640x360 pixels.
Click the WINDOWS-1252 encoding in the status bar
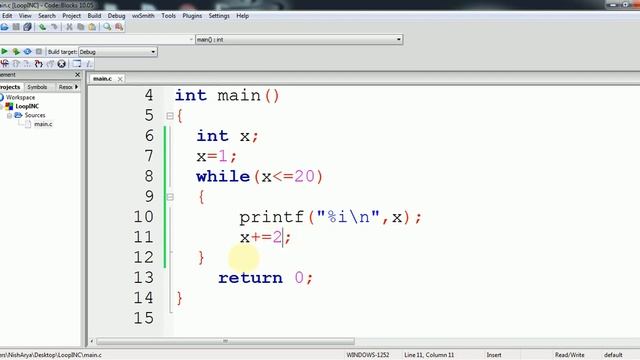point(368,355)
